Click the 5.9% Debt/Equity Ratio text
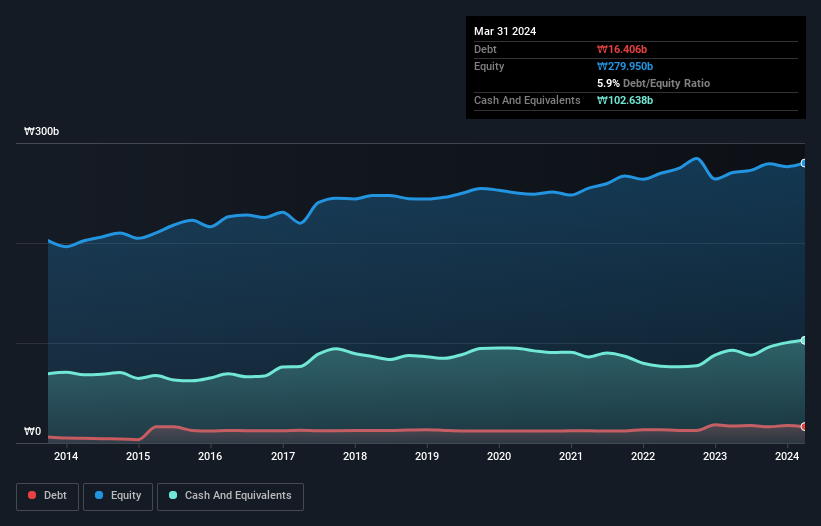 point(653,83)
